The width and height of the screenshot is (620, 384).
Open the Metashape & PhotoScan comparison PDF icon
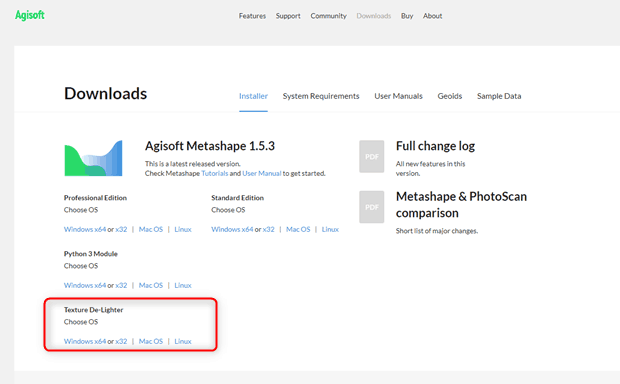[x=371, y=207]
